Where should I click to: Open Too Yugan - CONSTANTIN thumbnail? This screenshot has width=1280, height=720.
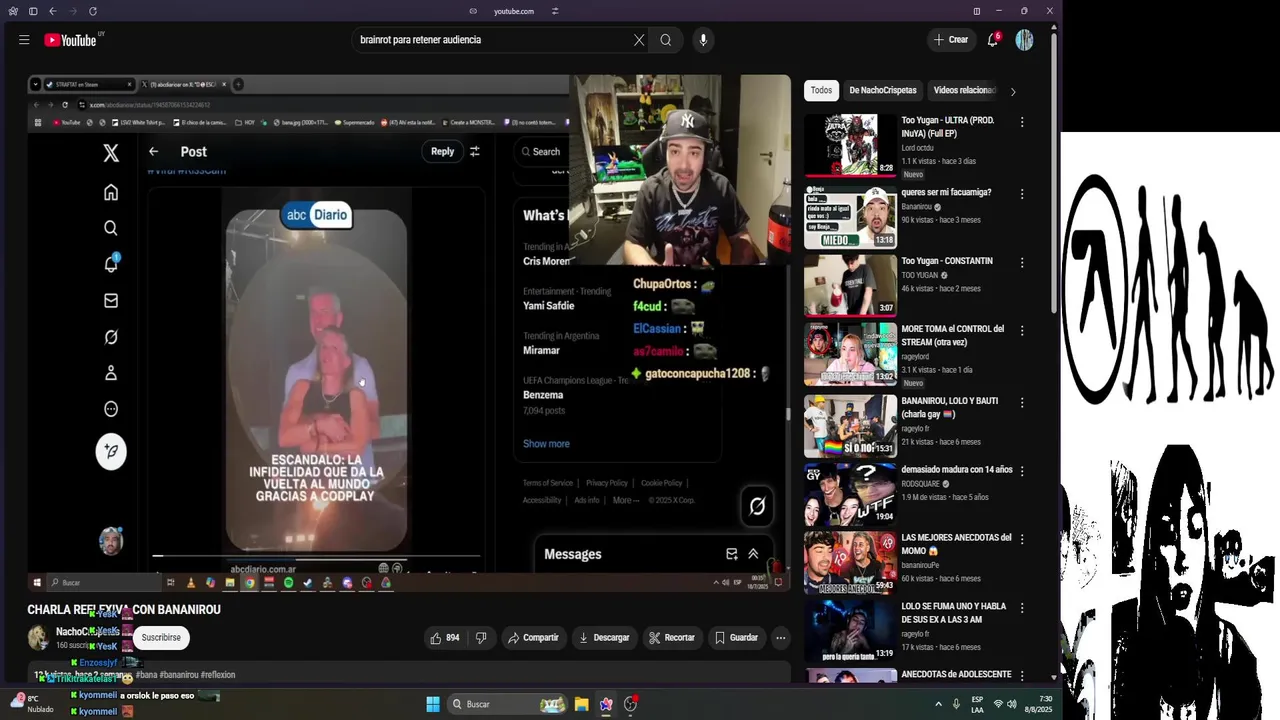850,285
